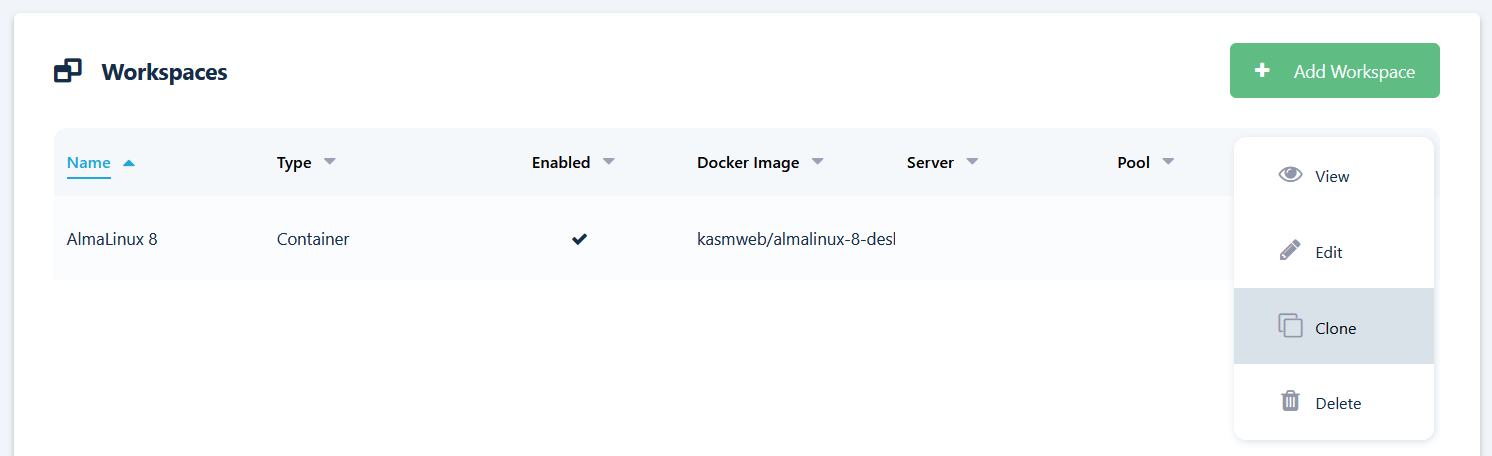Click the Workspaces icon next to the title
Image resolution: width=1492 pixels, height=456 pixels.
click(x=67, y=72)
